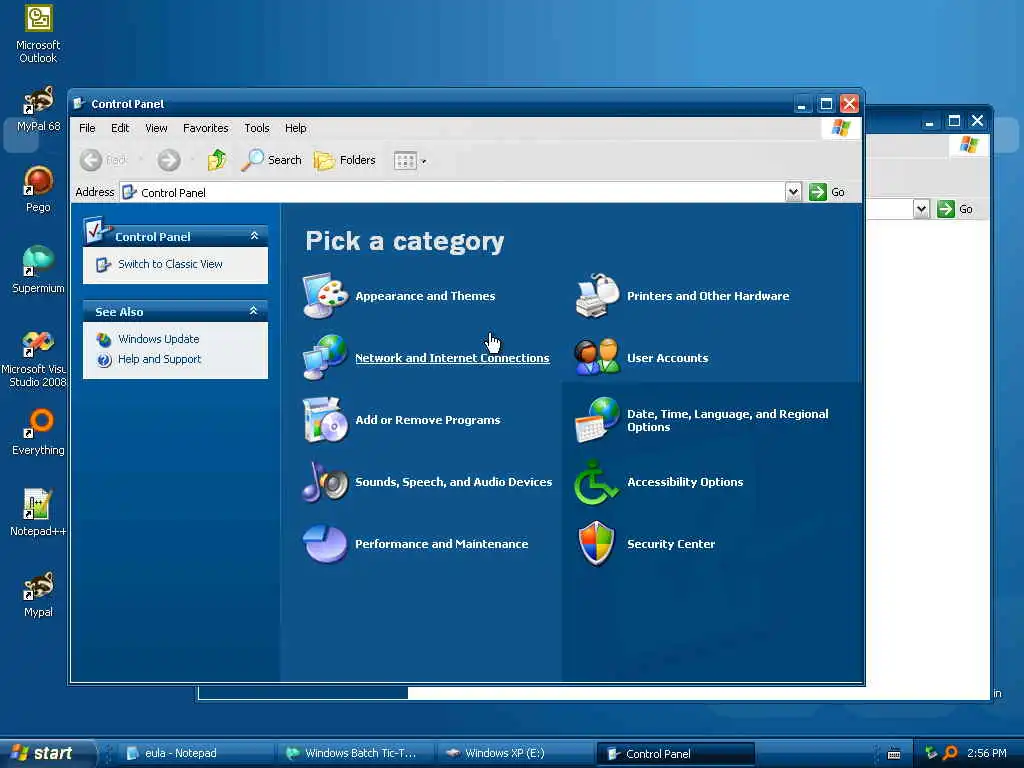Open the Favorites menu

(206, 128)
